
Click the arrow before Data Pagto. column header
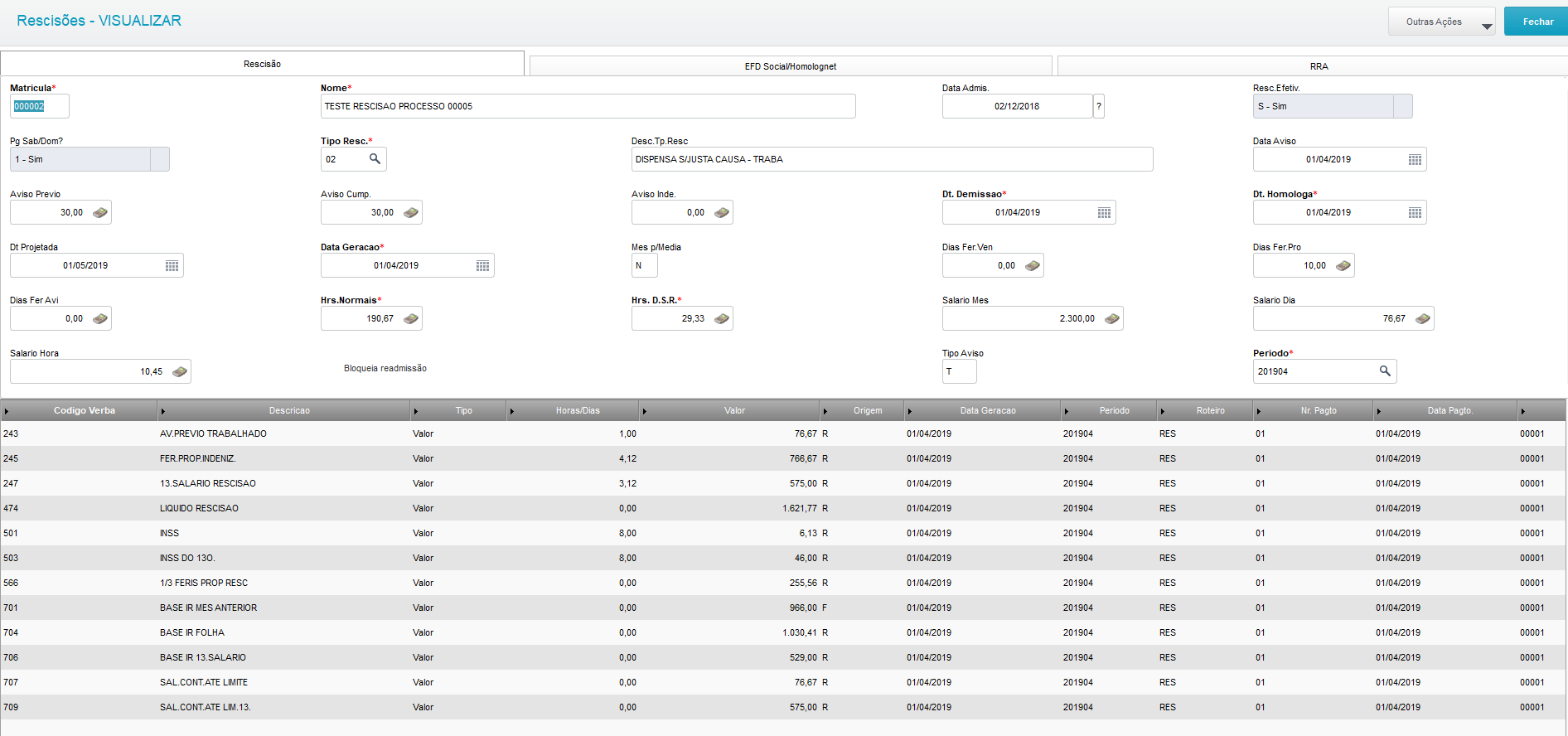(x=1378, y=411)
